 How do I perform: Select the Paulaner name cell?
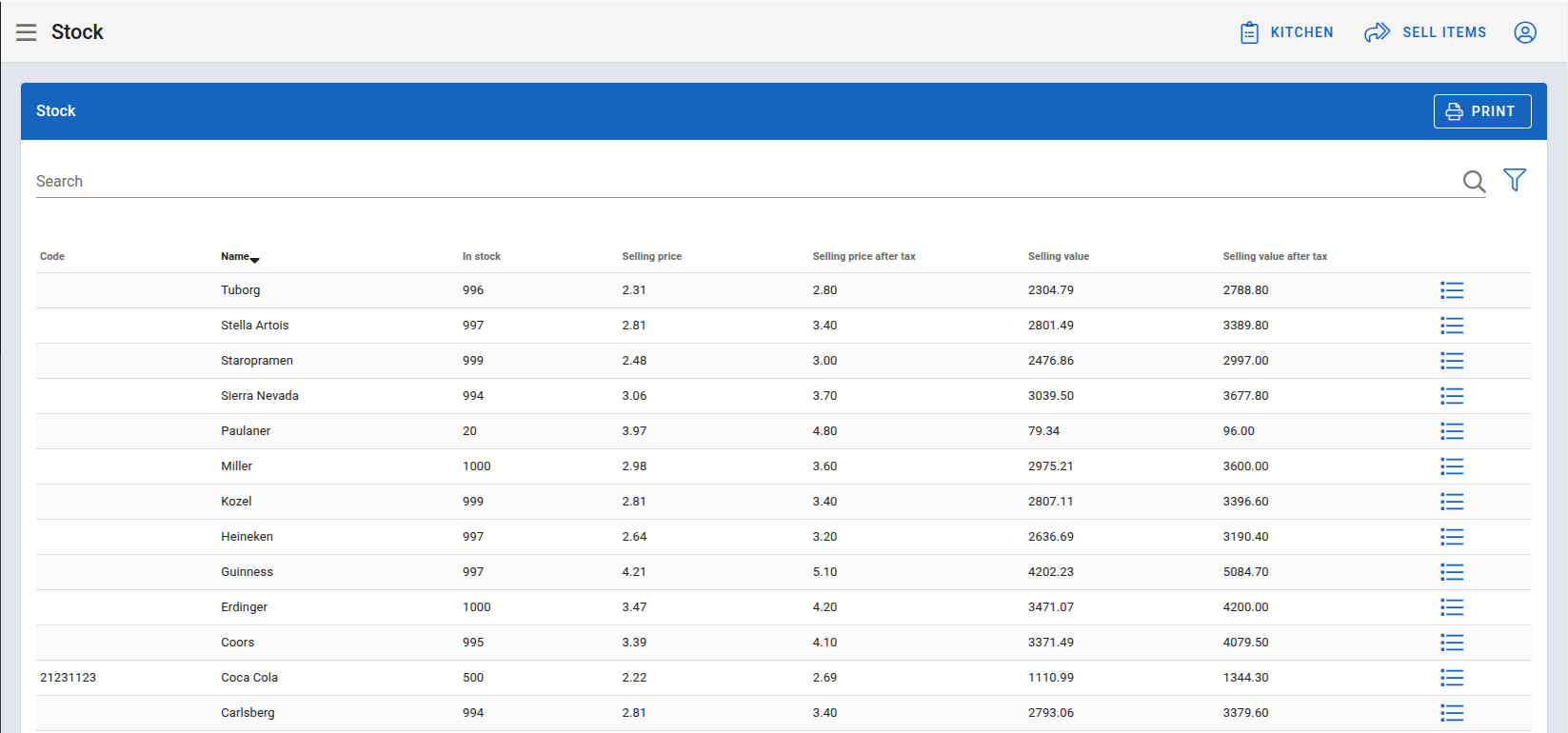246,431
